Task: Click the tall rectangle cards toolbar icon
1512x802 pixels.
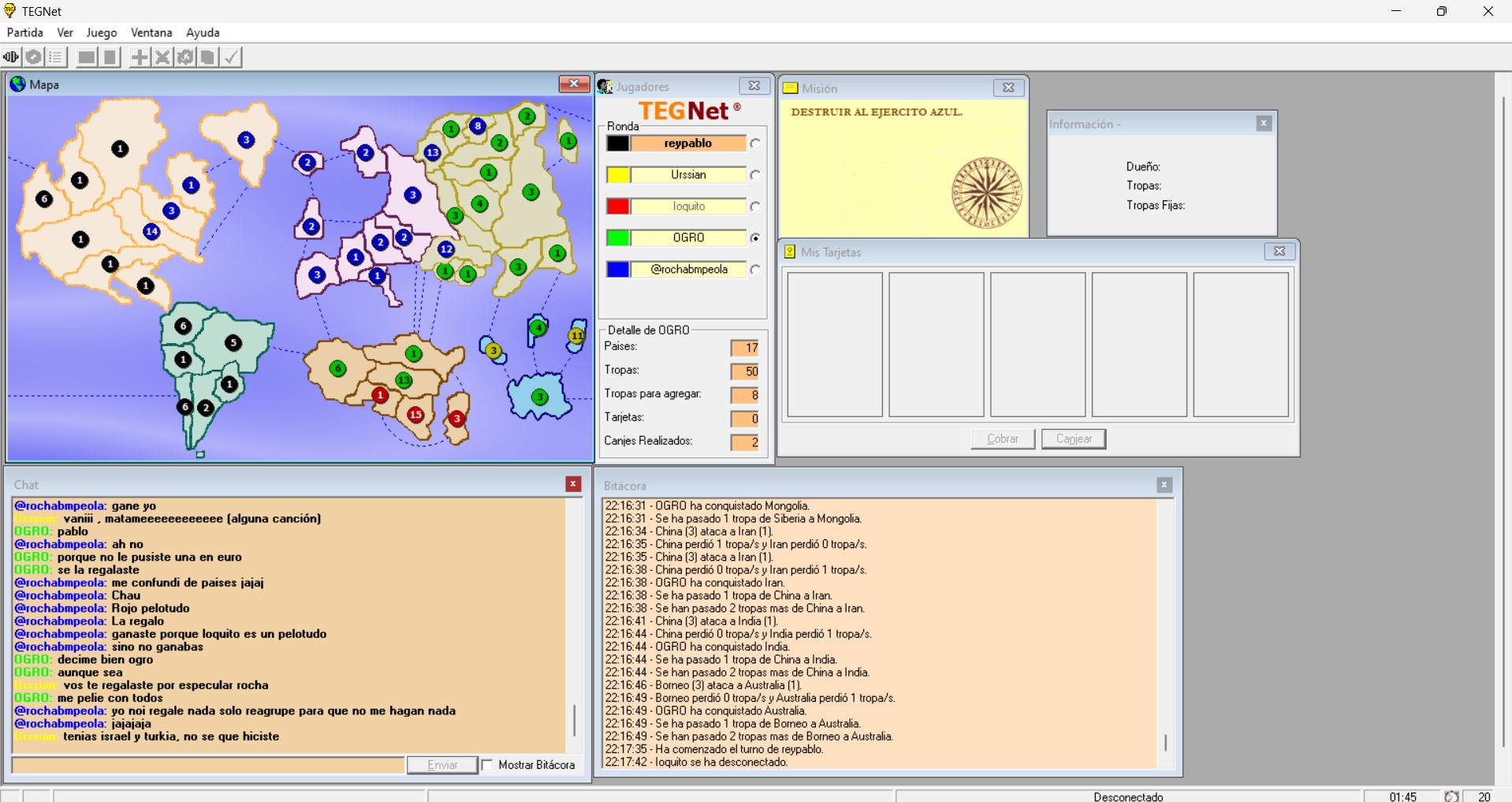Action: pyautogui.click(x=110, y=57)
